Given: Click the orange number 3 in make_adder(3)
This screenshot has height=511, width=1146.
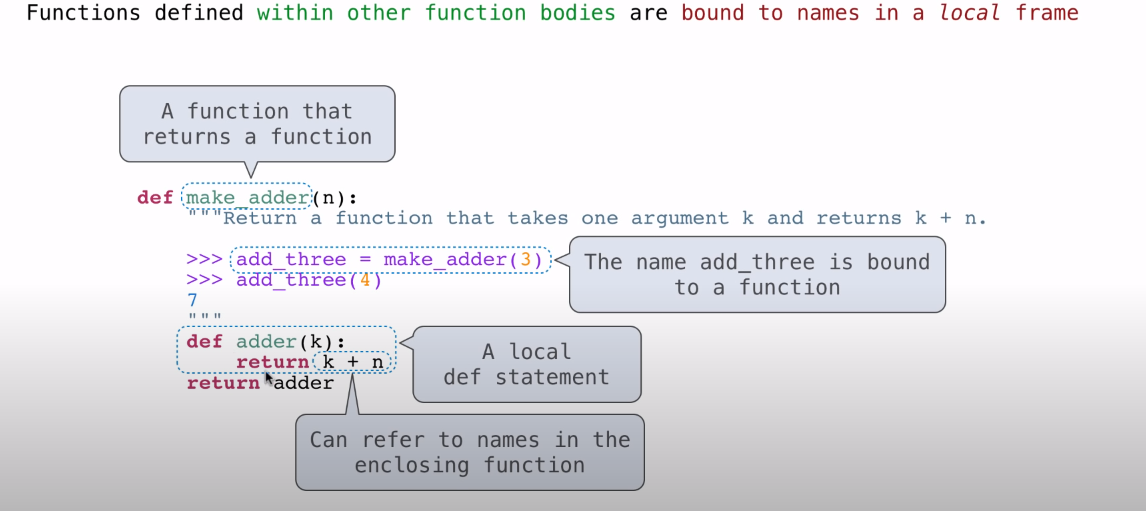Looking at the screenshot, I should tap(530, 261).
